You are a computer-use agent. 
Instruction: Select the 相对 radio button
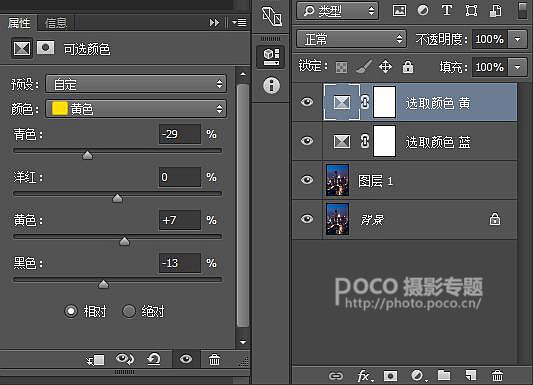pos(71,311)
